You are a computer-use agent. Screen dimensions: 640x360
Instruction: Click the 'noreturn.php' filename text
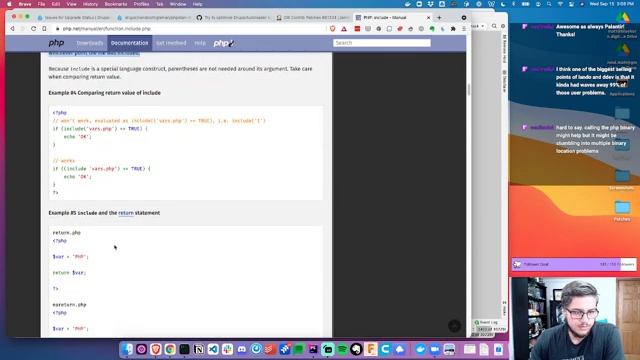[x=69, y=304]
